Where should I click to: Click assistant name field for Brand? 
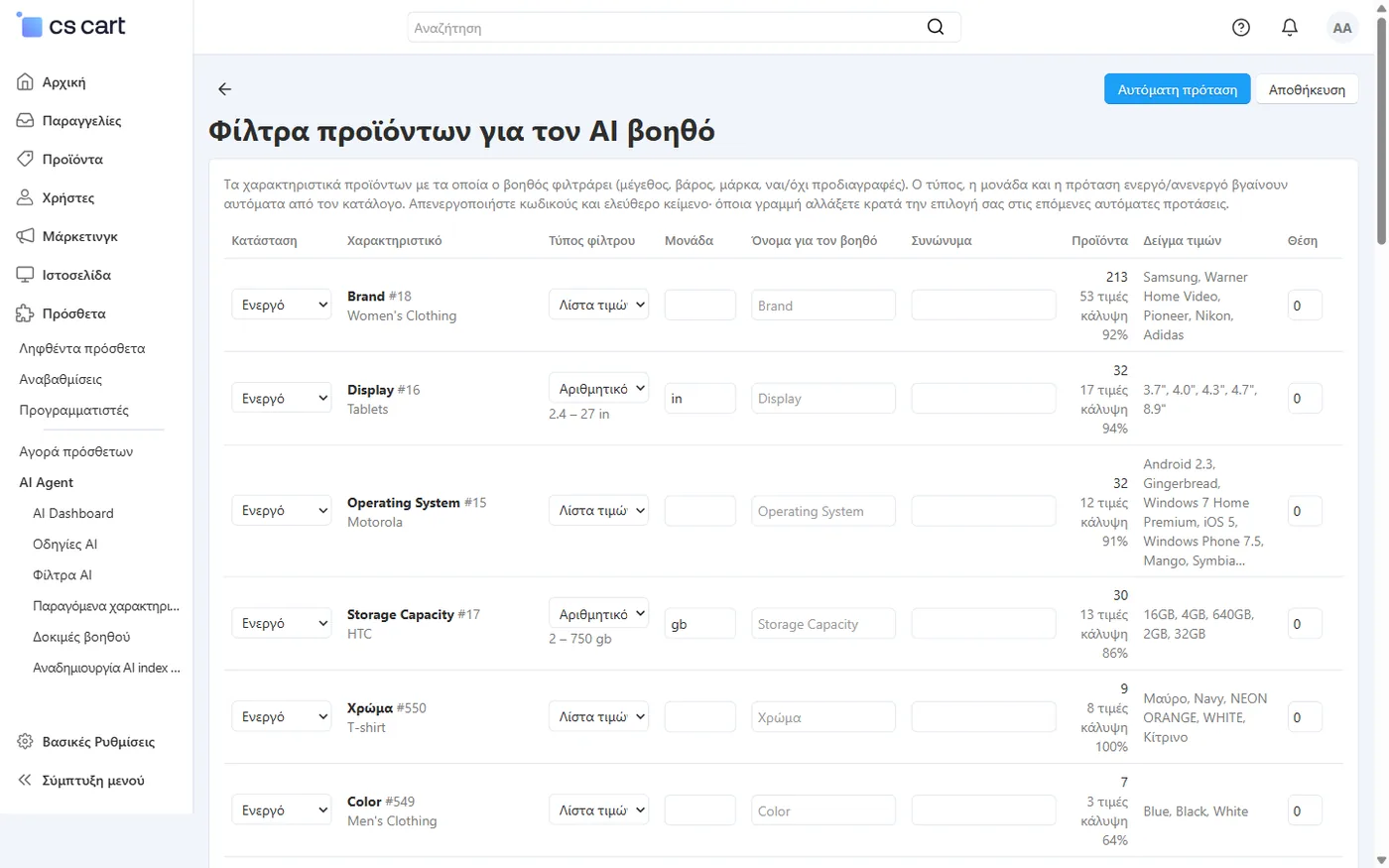(x=823, y=306)
